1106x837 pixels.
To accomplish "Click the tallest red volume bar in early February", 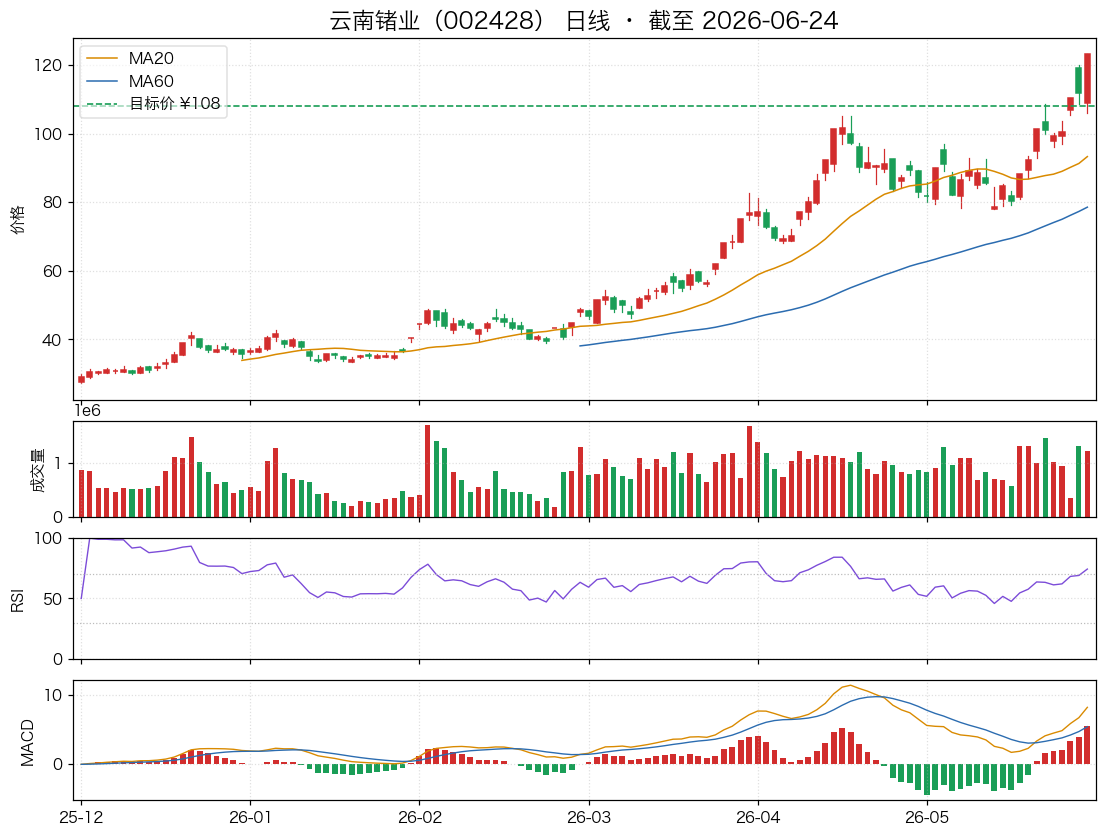I will click(x=427, y=471).
